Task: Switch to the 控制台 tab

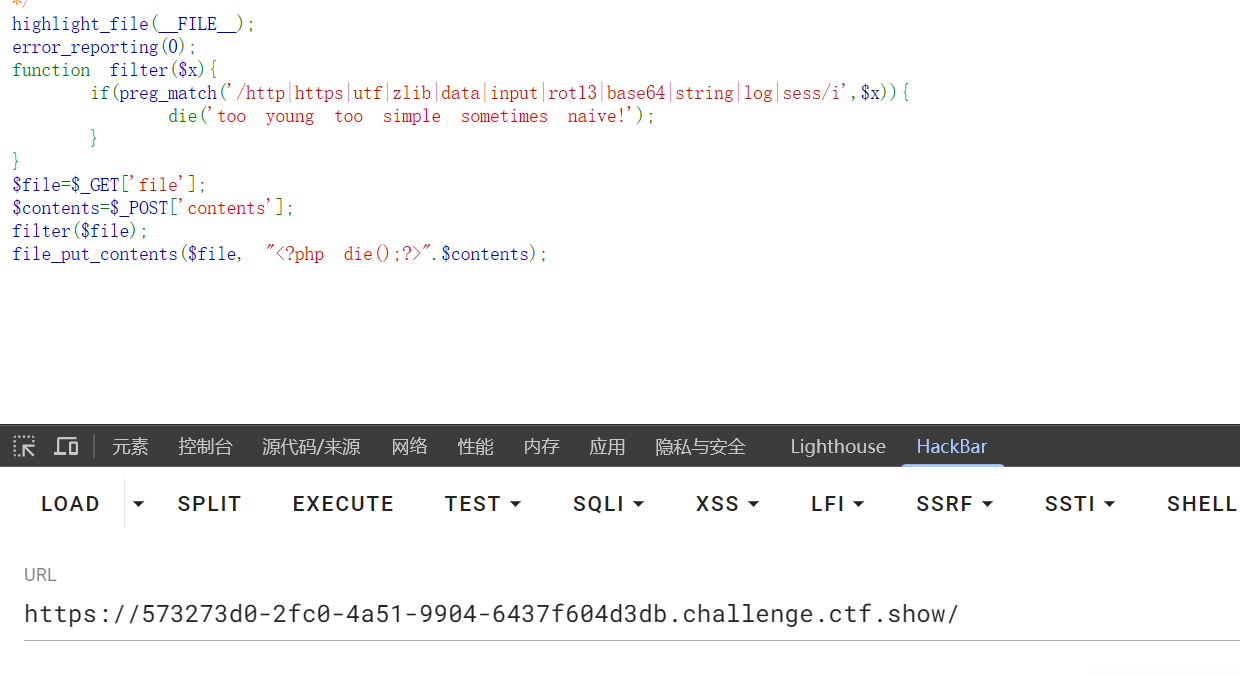Action: (205, 446)
